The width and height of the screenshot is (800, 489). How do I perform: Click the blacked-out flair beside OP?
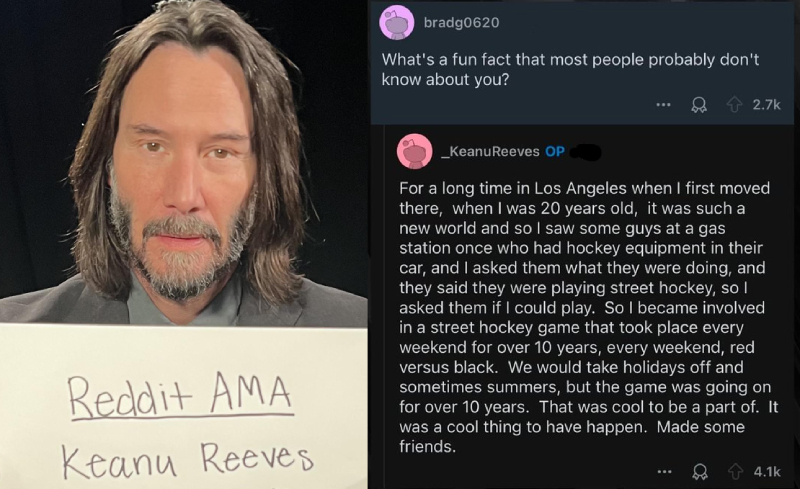pyautogui.click(x=585, y=152)
